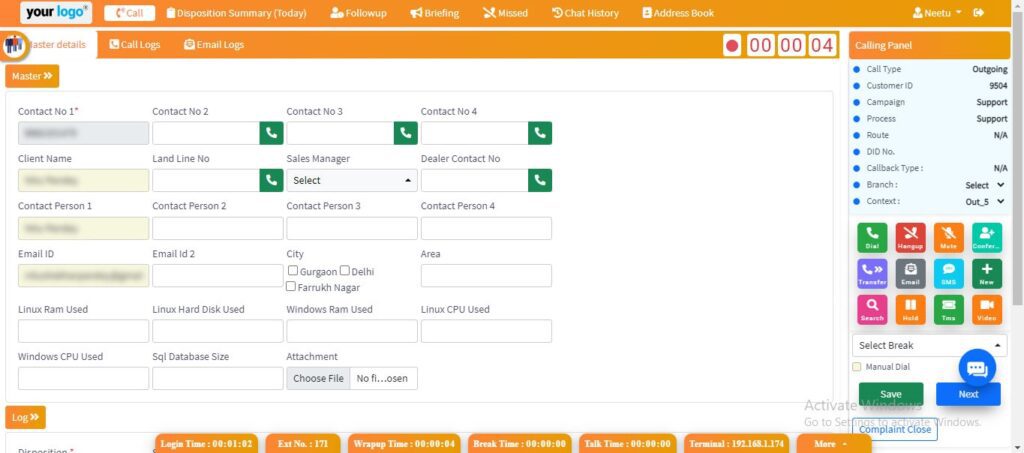Screen dimensions: 1024x453
Task: Click the Contact No 2 input field
Action: coord(206,133)
